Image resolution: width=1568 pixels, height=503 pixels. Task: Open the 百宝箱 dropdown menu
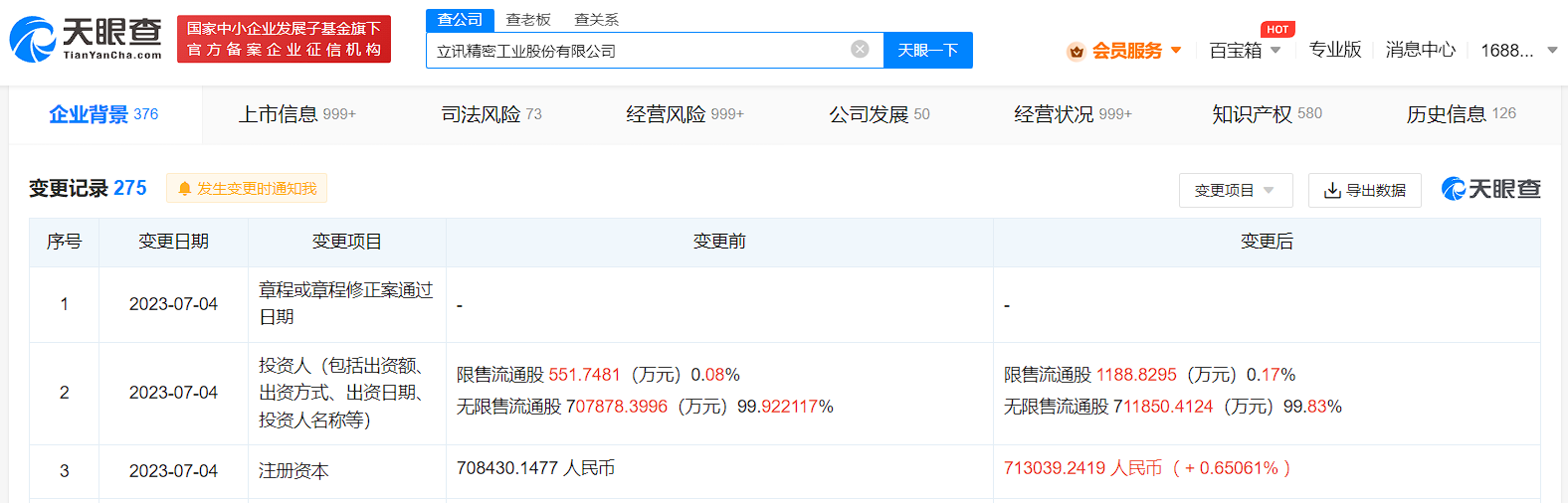coord(1245,50)
